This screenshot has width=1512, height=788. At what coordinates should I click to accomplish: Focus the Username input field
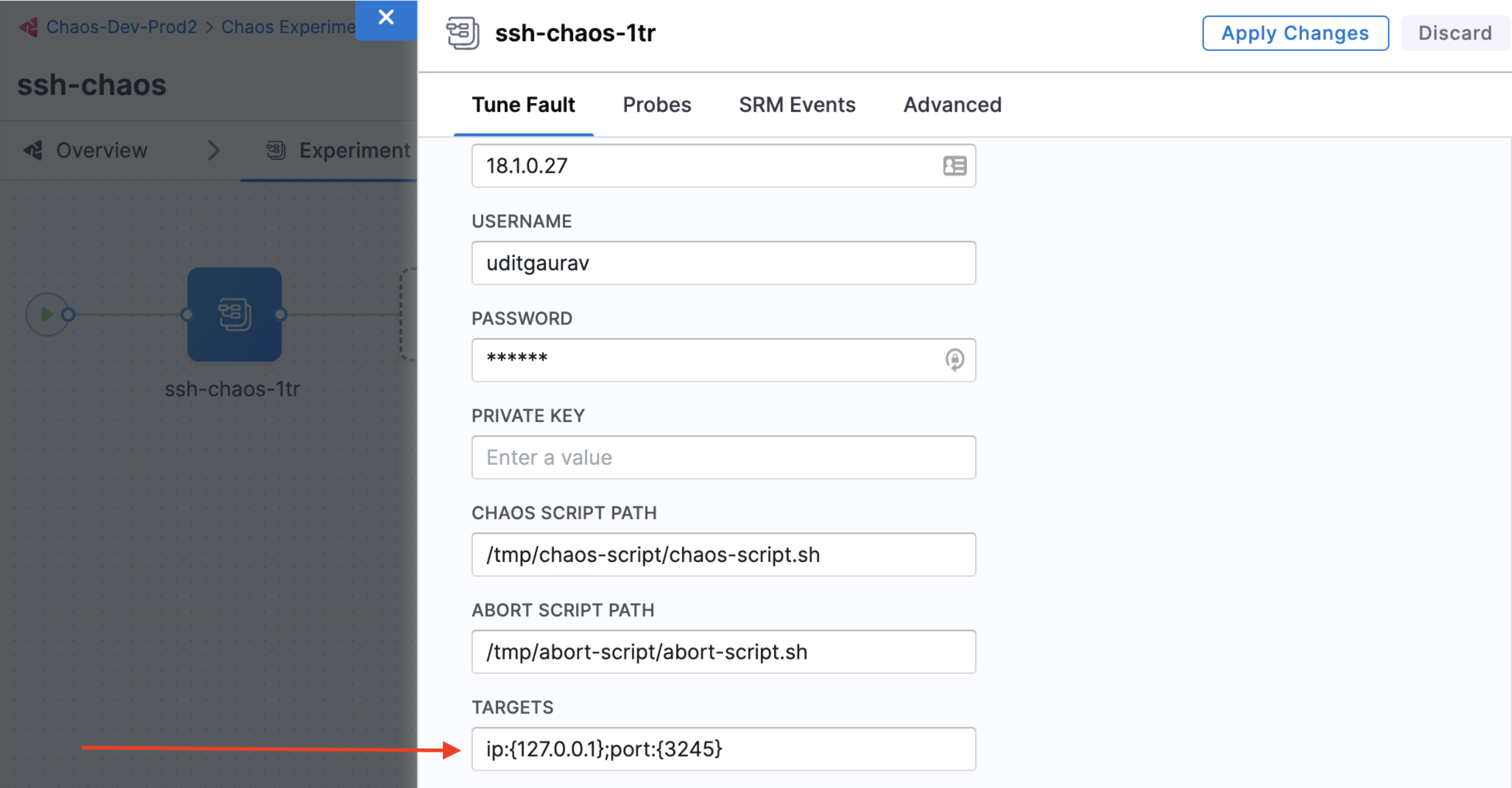pos(723,263)
